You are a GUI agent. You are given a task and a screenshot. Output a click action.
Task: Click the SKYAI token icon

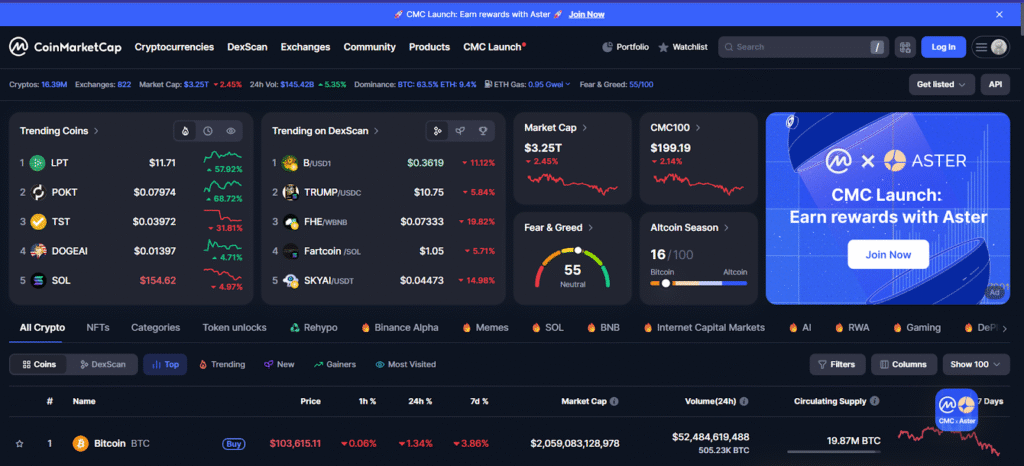[291, 280]
